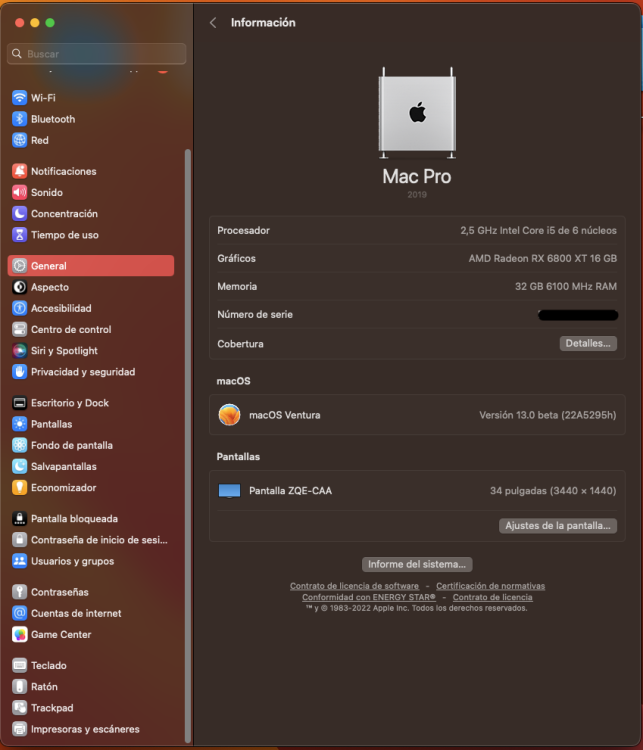Image resolution: width=643 pixels, height=750 pixels.
Task: Click the Economizador bulb icon
Action: 20,487
